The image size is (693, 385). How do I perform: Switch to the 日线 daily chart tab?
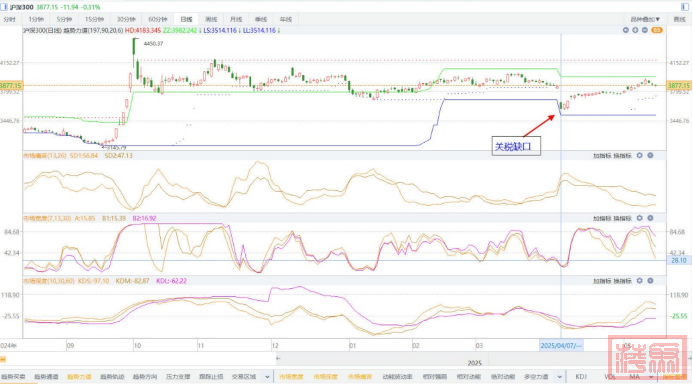(186, 19)
